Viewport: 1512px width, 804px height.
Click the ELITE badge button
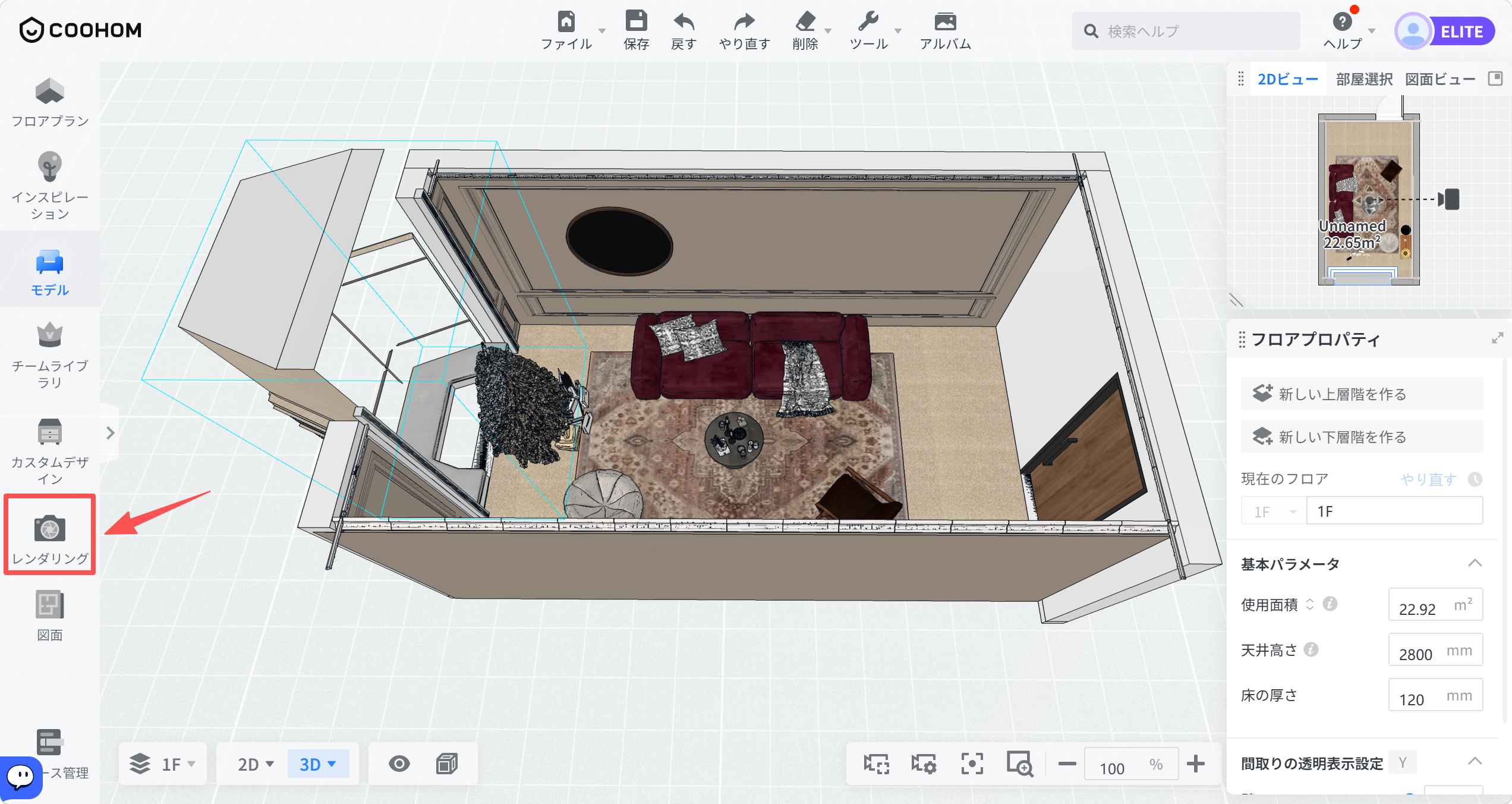(x=1462, y=32)
